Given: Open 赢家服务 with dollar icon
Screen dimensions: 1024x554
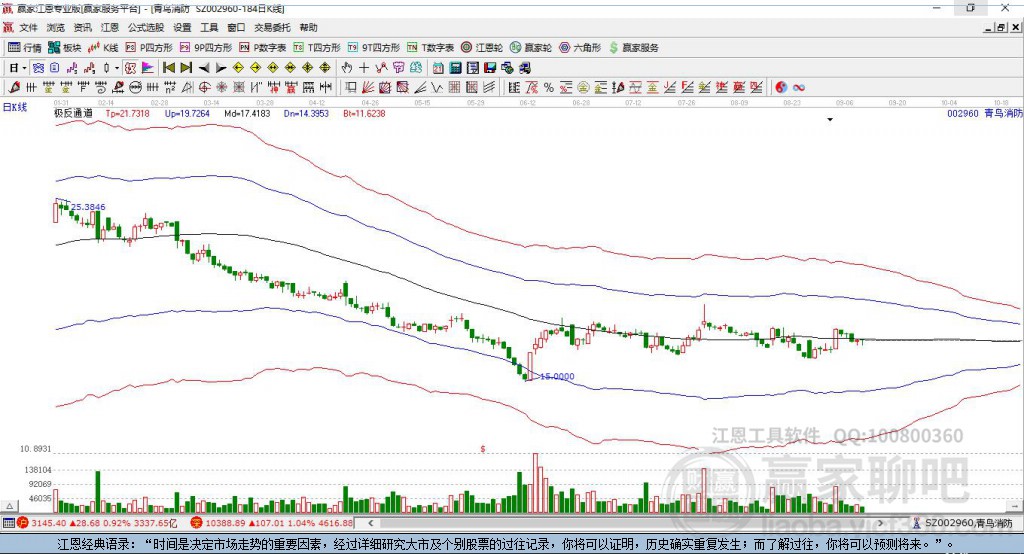Looking at the screenshot, I should click(x=633, y=48).
